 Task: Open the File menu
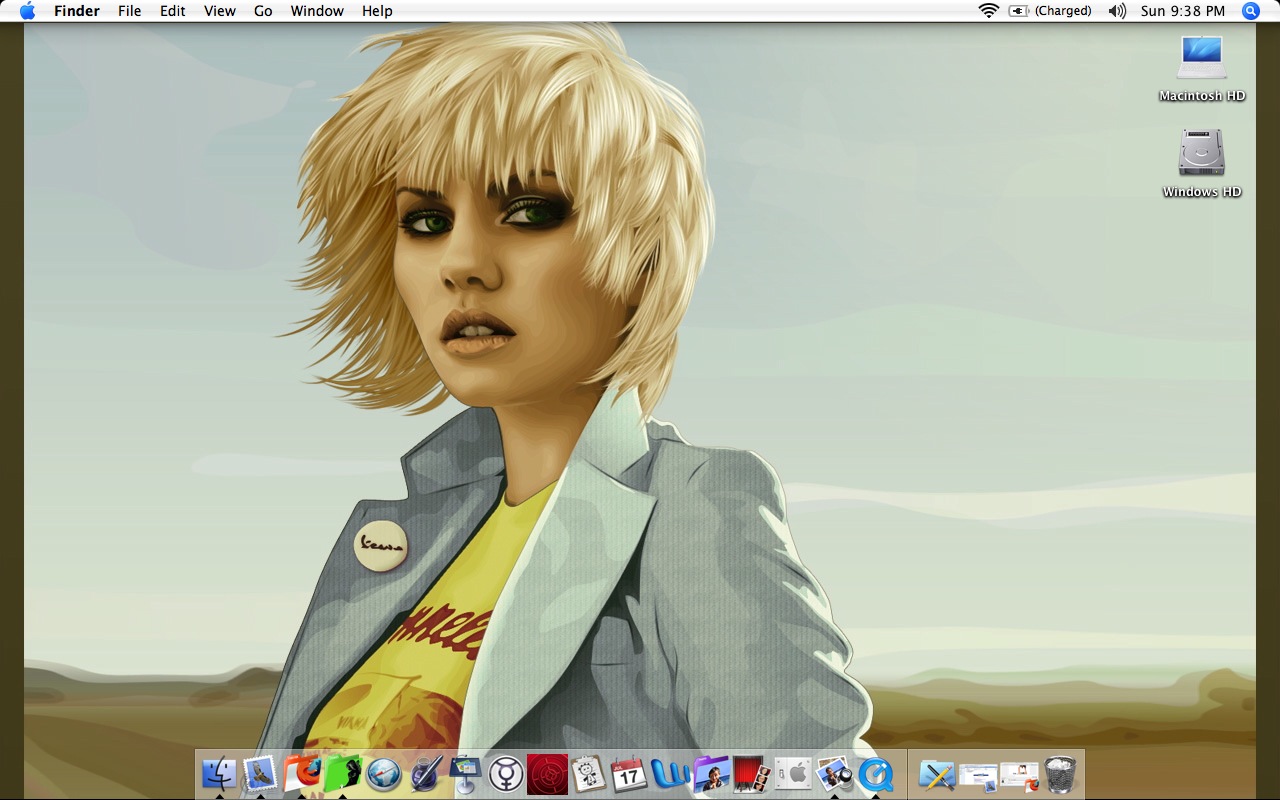coord(129,11)
